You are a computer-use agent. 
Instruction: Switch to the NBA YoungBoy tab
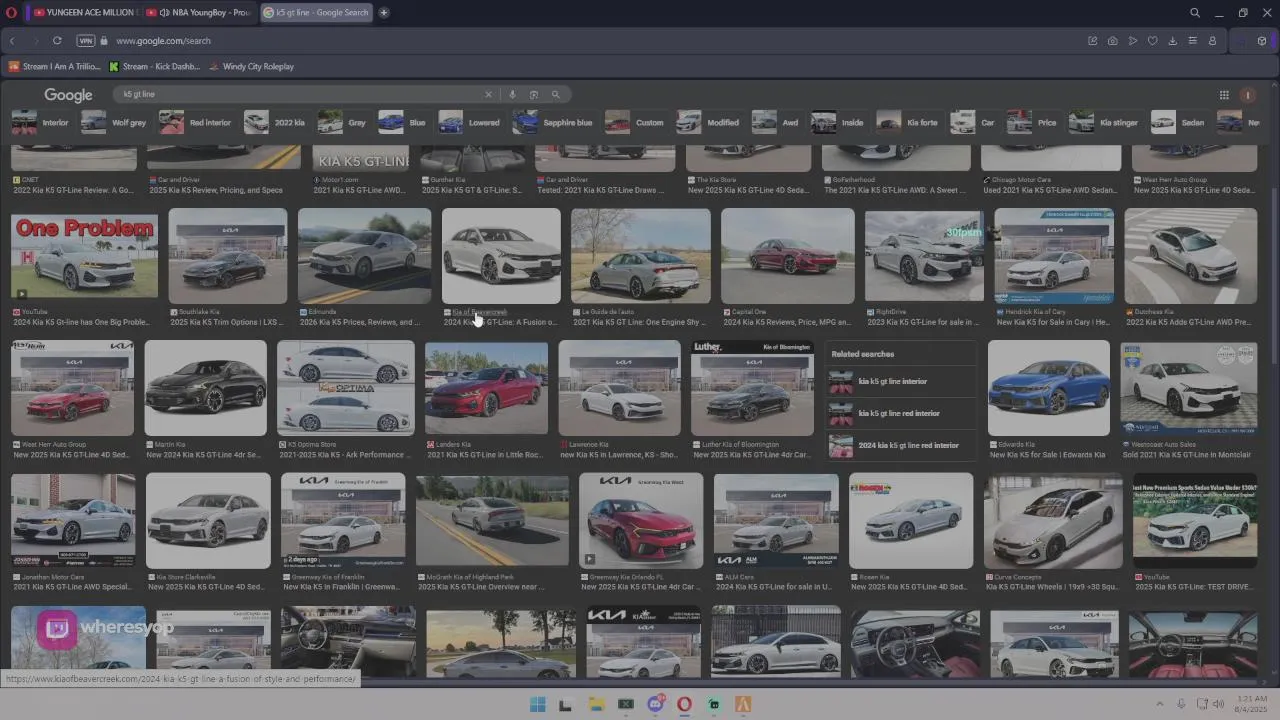[x=198, y=13]
